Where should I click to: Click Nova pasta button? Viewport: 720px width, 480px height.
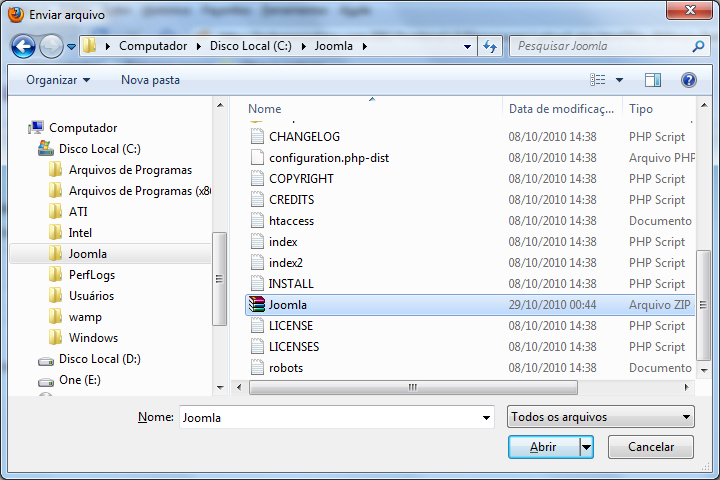point(150,80)
